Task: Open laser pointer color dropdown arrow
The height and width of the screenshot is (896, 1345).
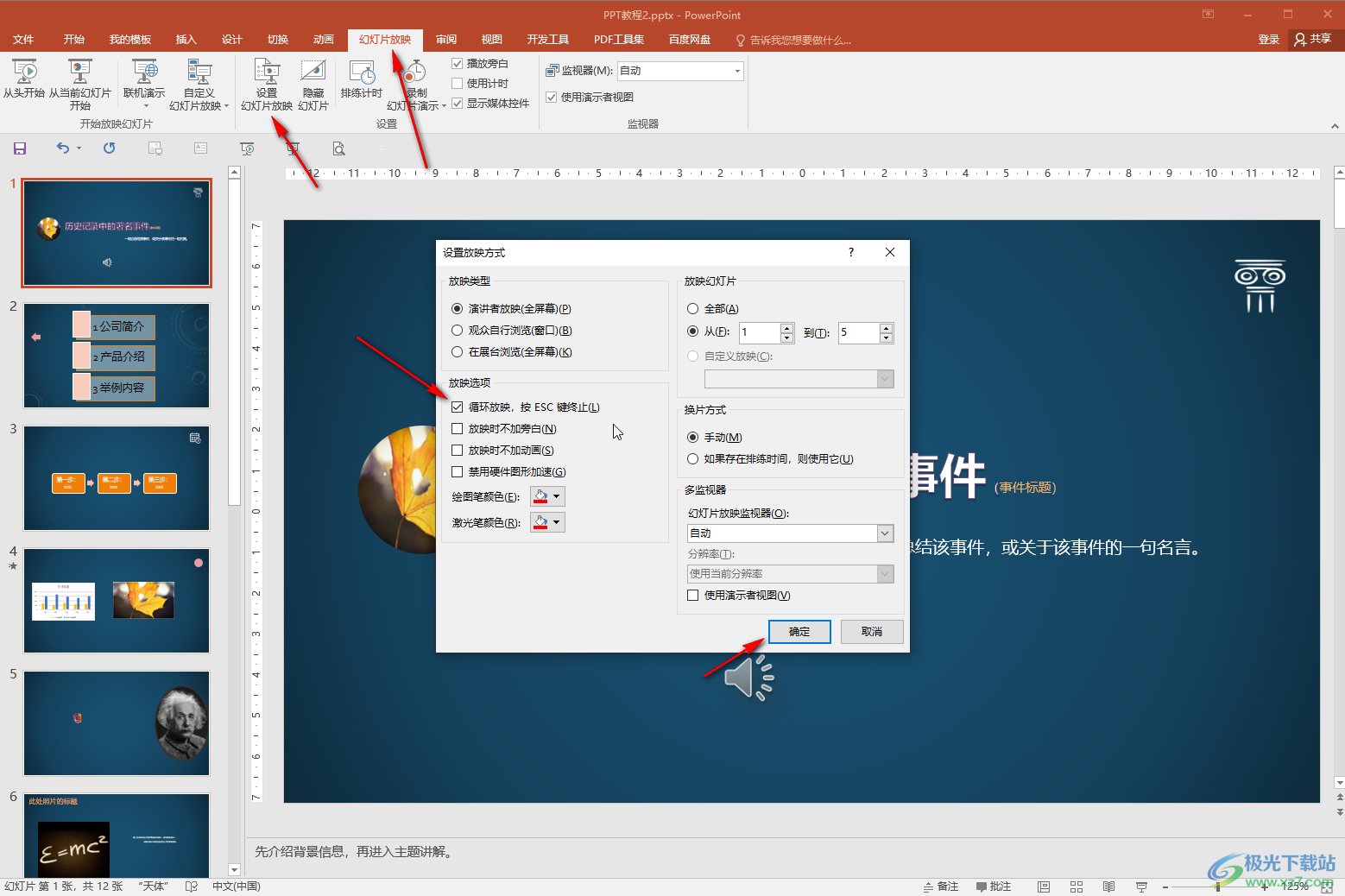Action: click(557, 522)
